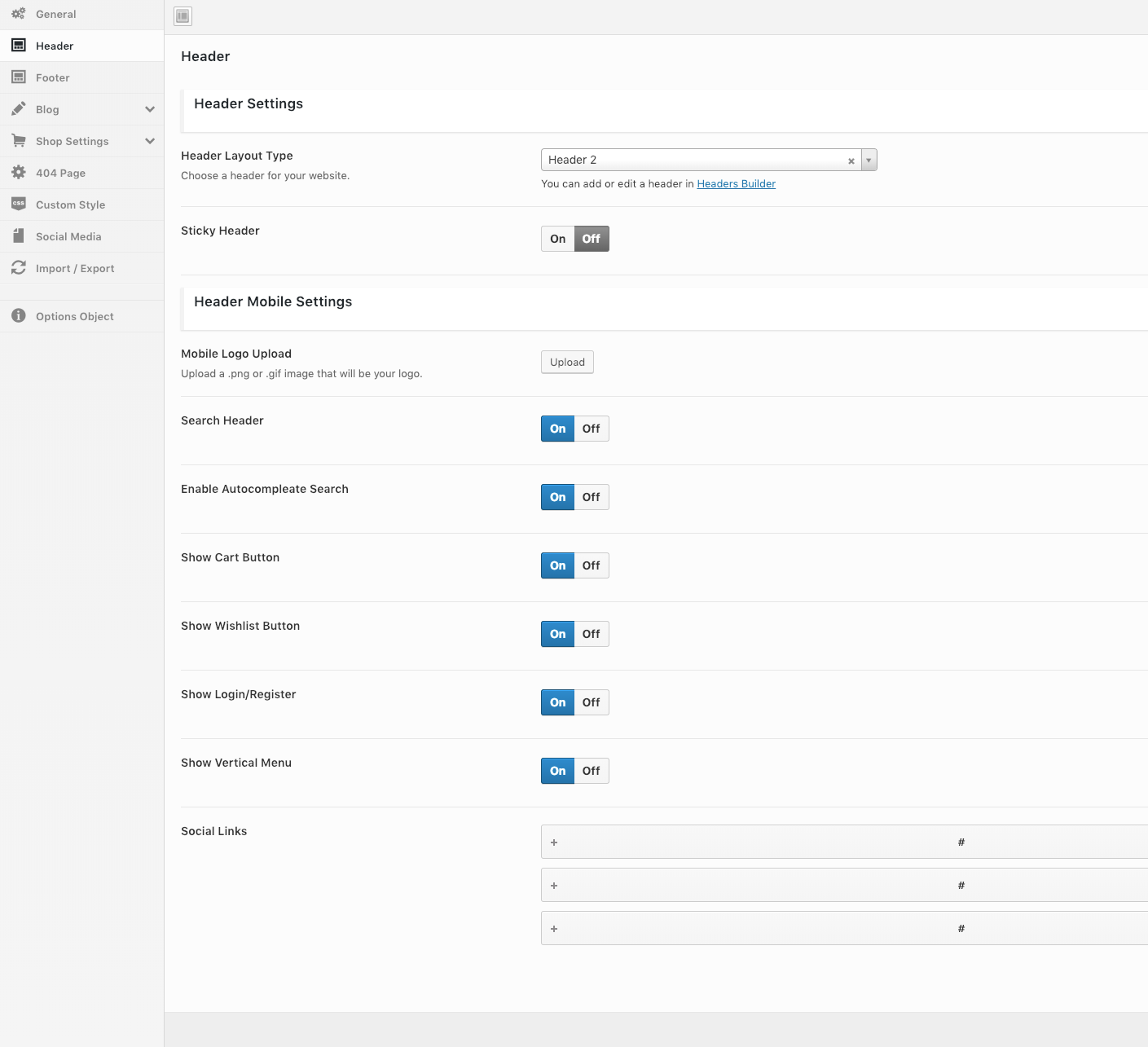Image resolution: width=1148 pixels, height=1047 pixels.
Task: Turn Sticky Header on
Action: click(557, 239)
